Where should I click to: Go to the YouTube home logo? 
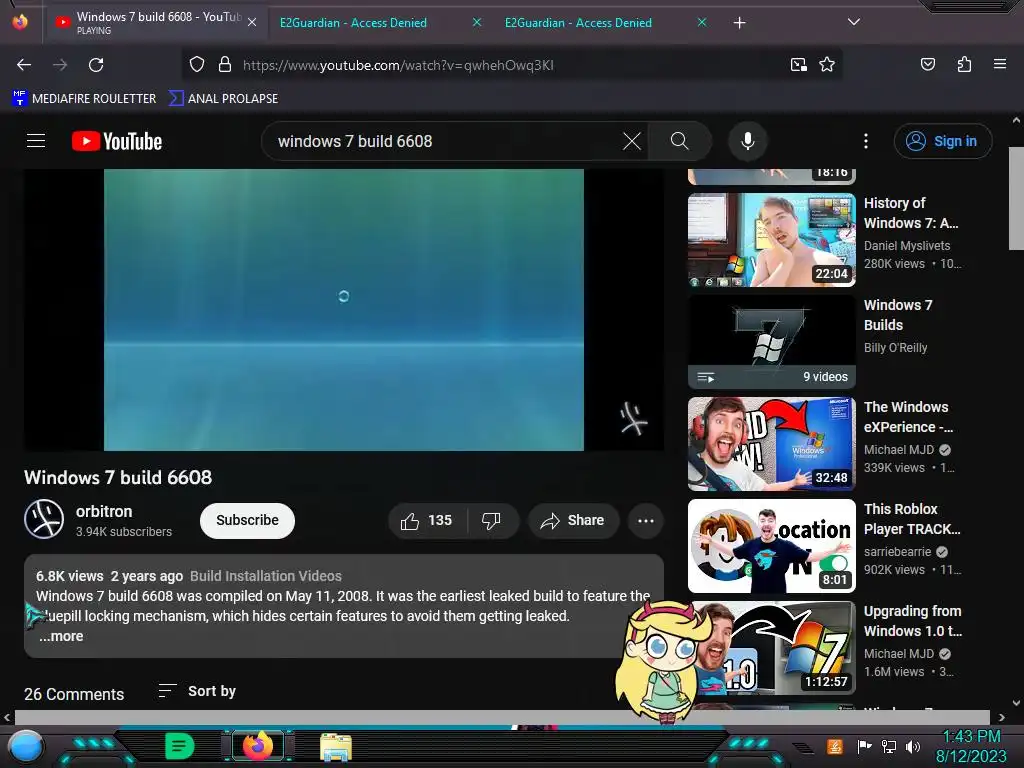point(117,141)
